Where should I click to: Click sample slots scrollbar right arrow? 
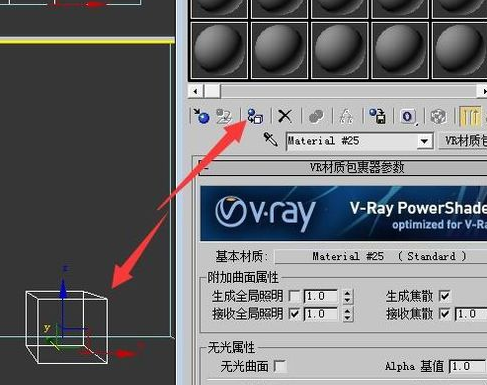tap(482, 91)
